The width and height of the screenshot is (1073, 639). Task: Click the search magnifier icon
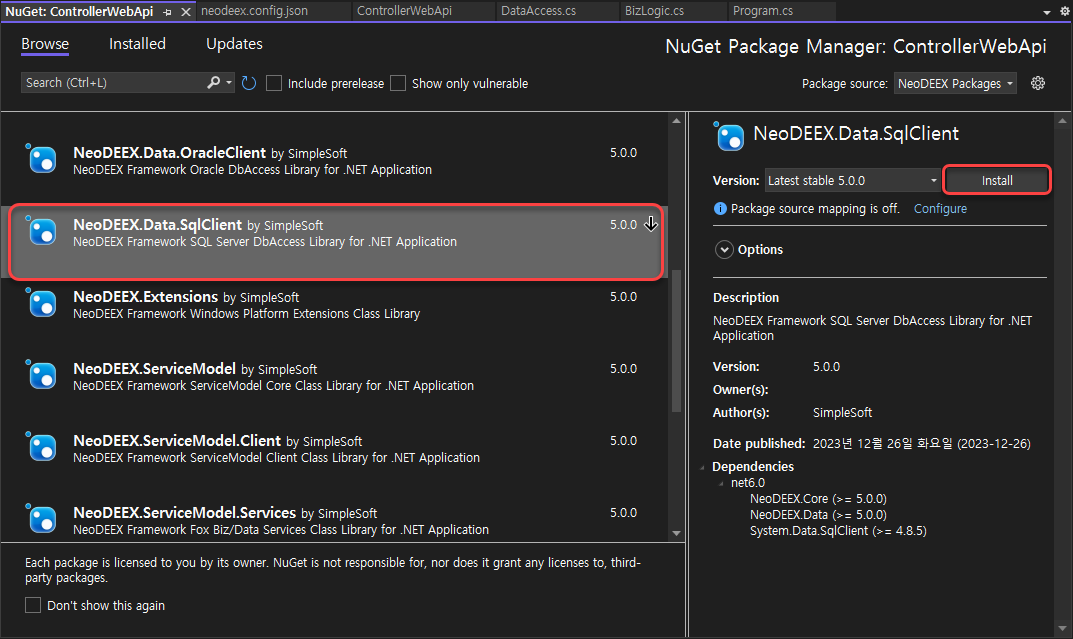tap(214, 83)
